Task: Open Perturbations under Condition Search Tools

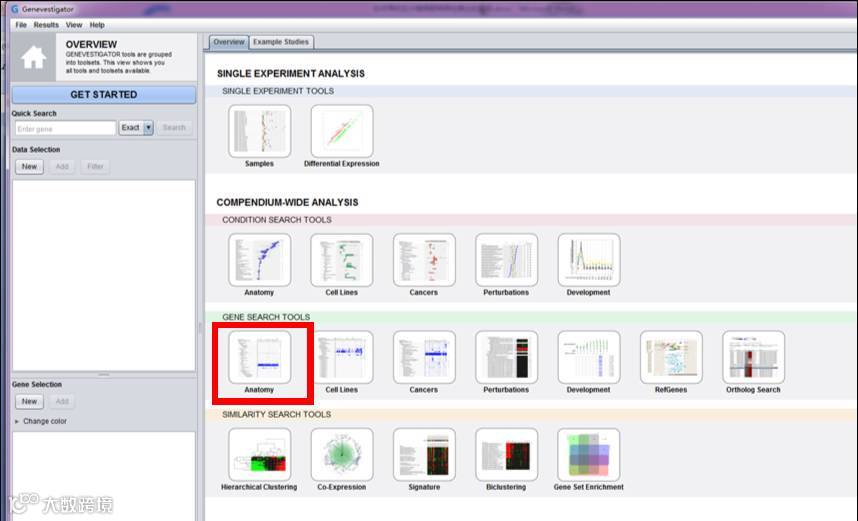Action: point(507,260)
